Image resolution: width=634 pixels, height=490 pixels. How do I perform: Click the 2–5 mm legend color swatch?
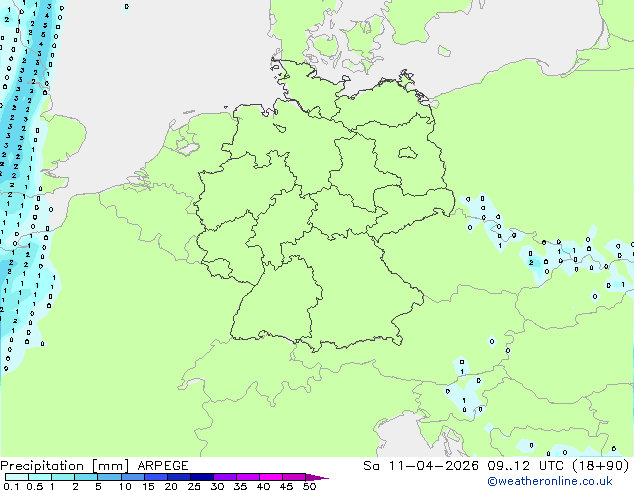(x=86, y=477)
